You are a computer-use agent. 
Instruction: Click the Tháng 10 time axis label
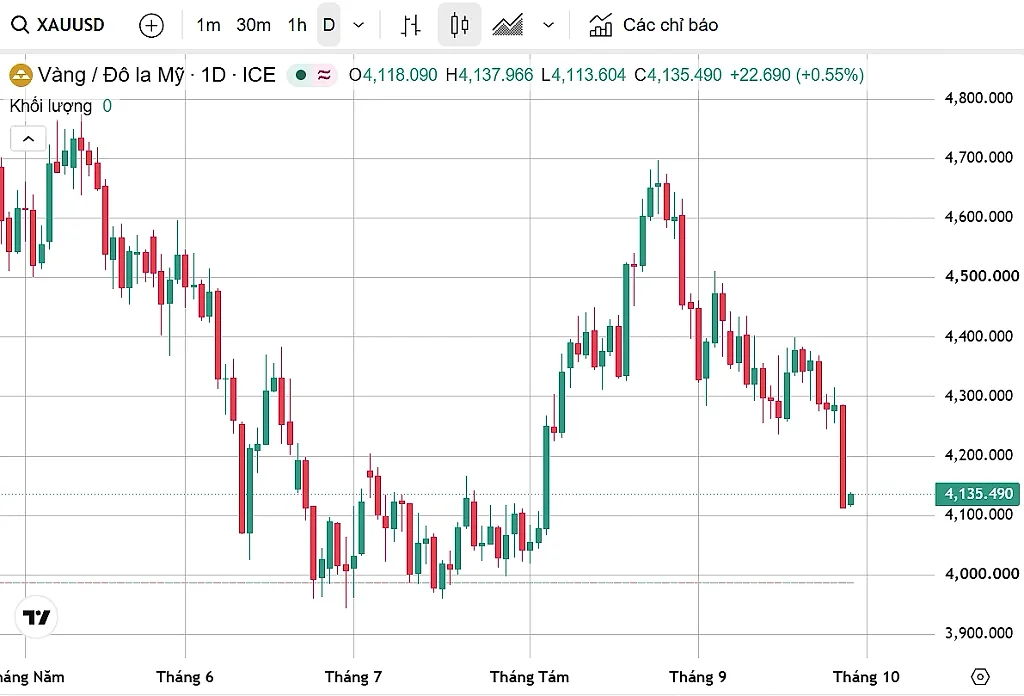[x=866, y=676]
